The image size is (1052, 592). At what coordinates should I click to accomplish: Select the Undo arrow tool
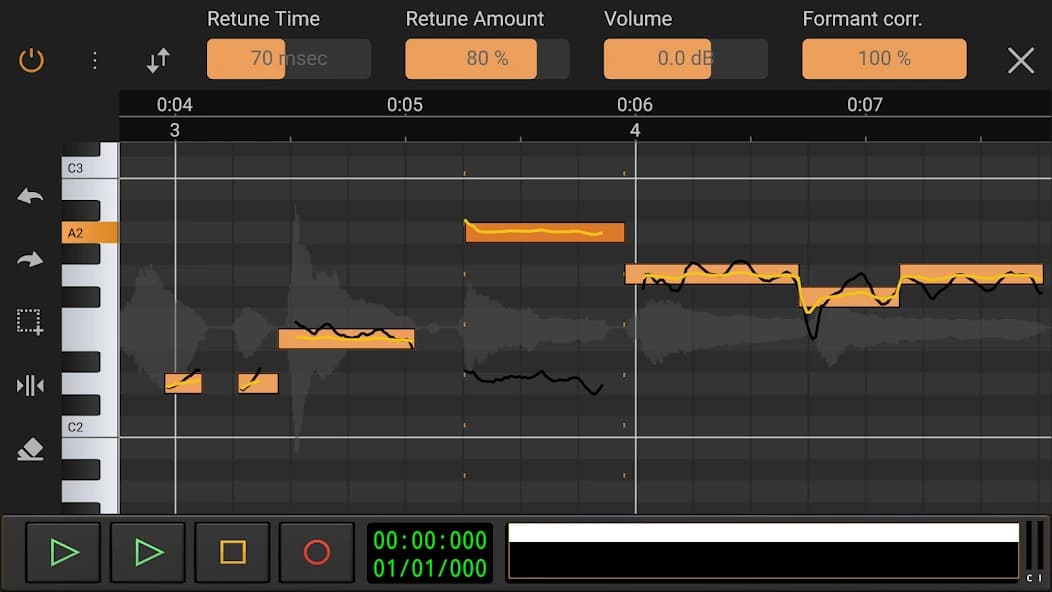pyautogui.click(x=29, y=196)
